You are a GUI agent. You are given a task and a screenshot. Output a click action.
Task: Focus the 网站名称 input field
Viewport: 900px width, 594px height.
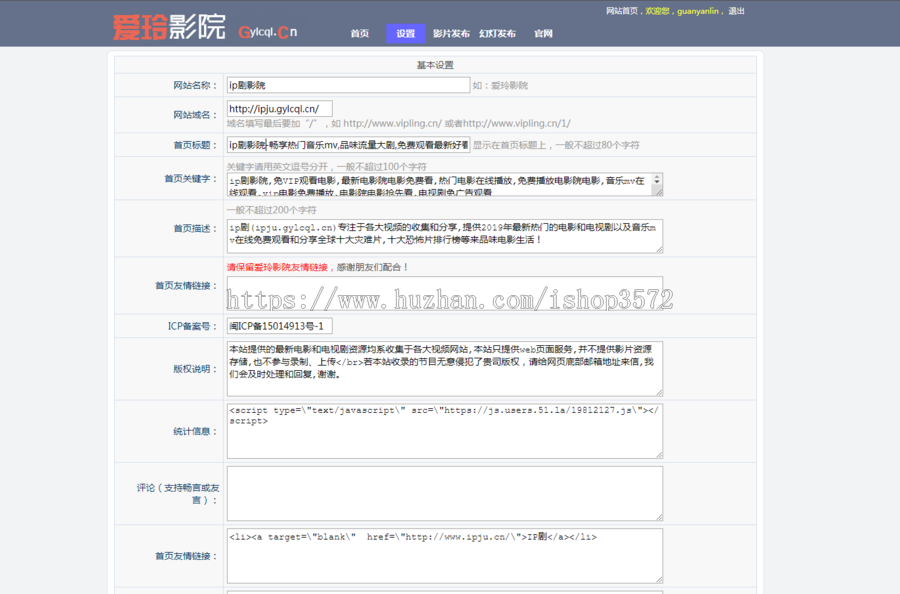pos(348,85)
